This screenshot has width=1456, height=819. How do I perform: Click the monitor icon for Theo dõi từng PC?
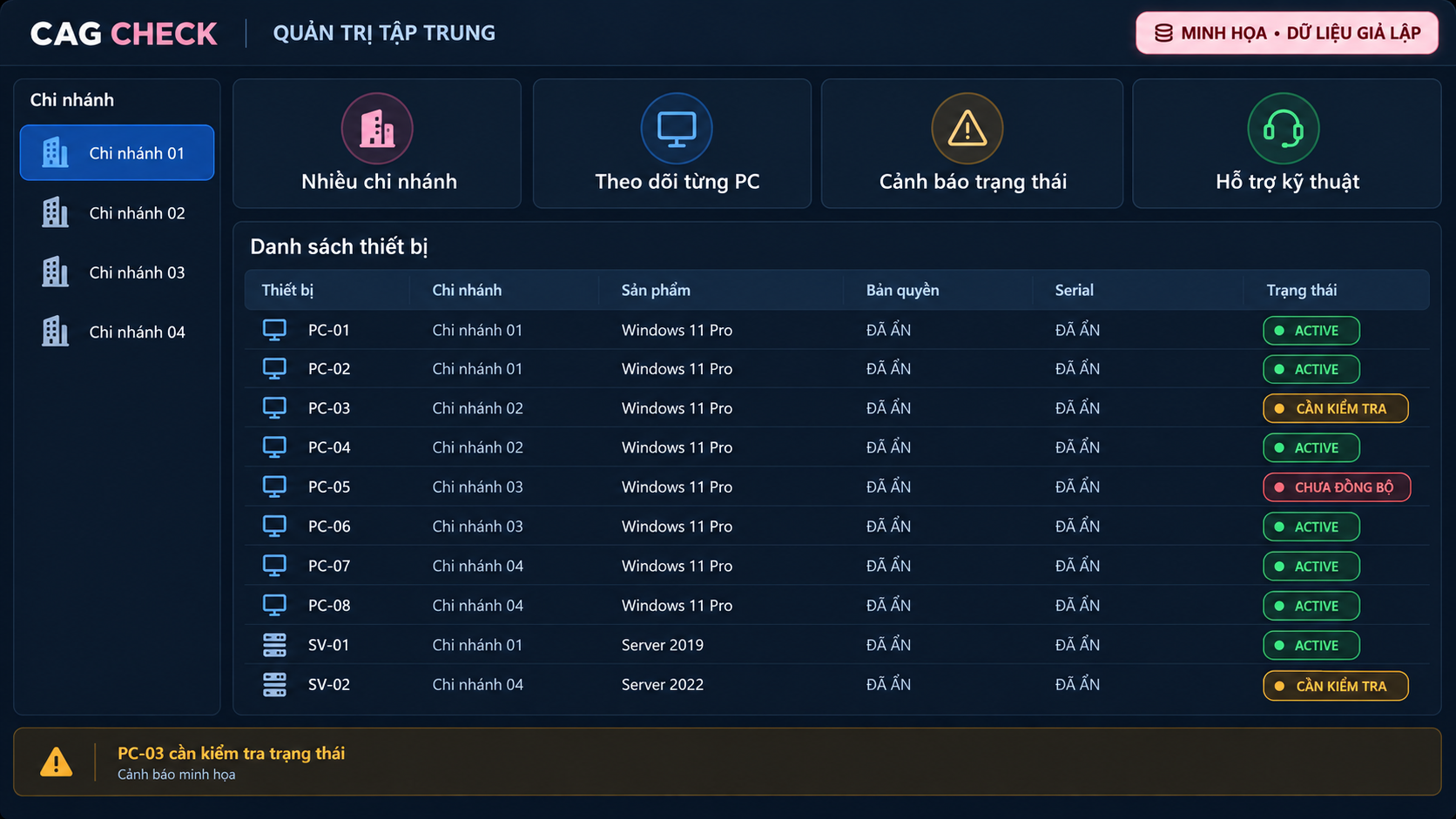pos(677,129)
